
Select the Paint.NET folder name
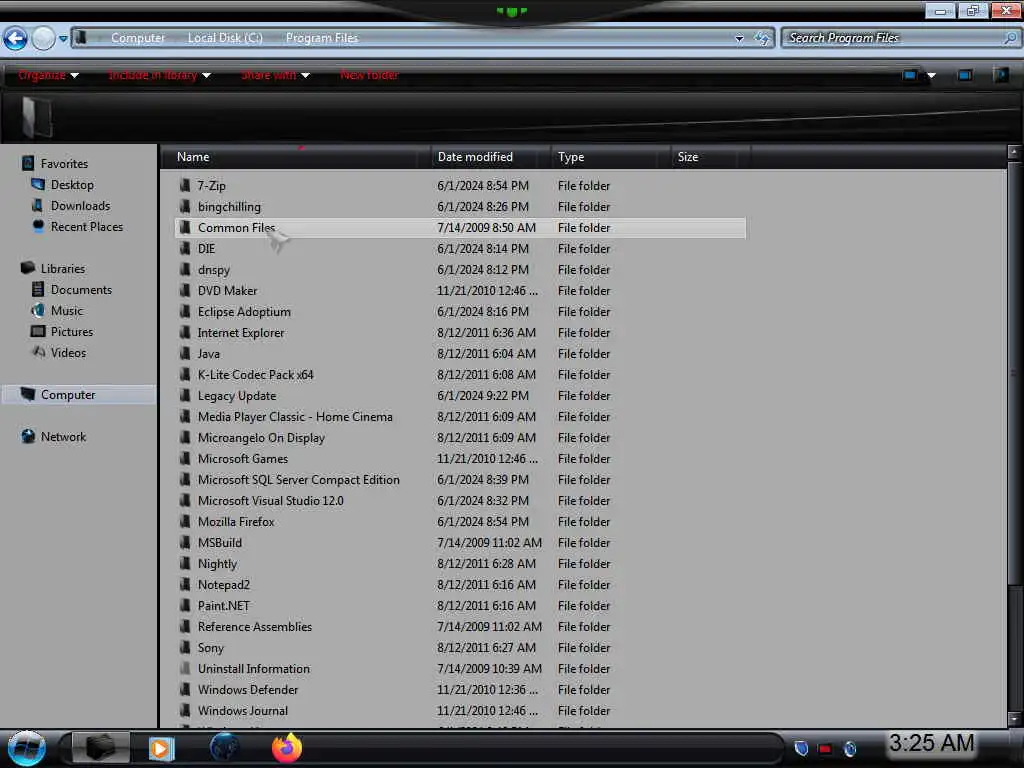point(223,605)
